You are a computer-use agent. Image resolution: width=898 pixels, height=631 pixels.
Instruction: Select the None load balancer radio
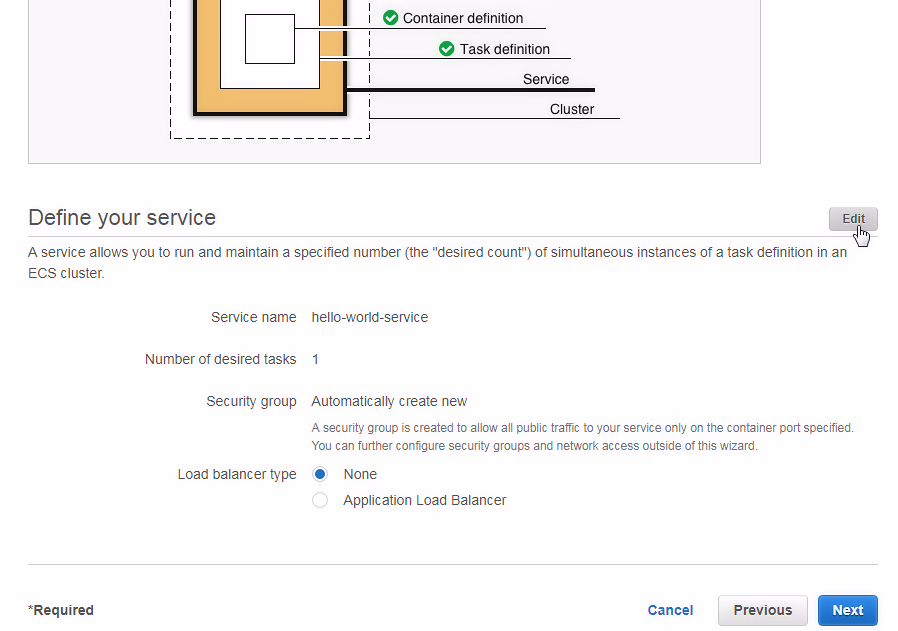pos(320,474)
